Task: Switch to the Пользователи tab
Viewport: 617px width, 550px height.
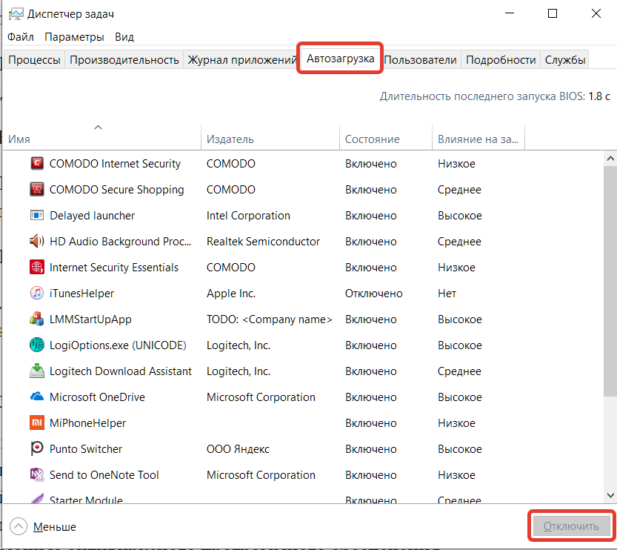Action: point(420,60)
